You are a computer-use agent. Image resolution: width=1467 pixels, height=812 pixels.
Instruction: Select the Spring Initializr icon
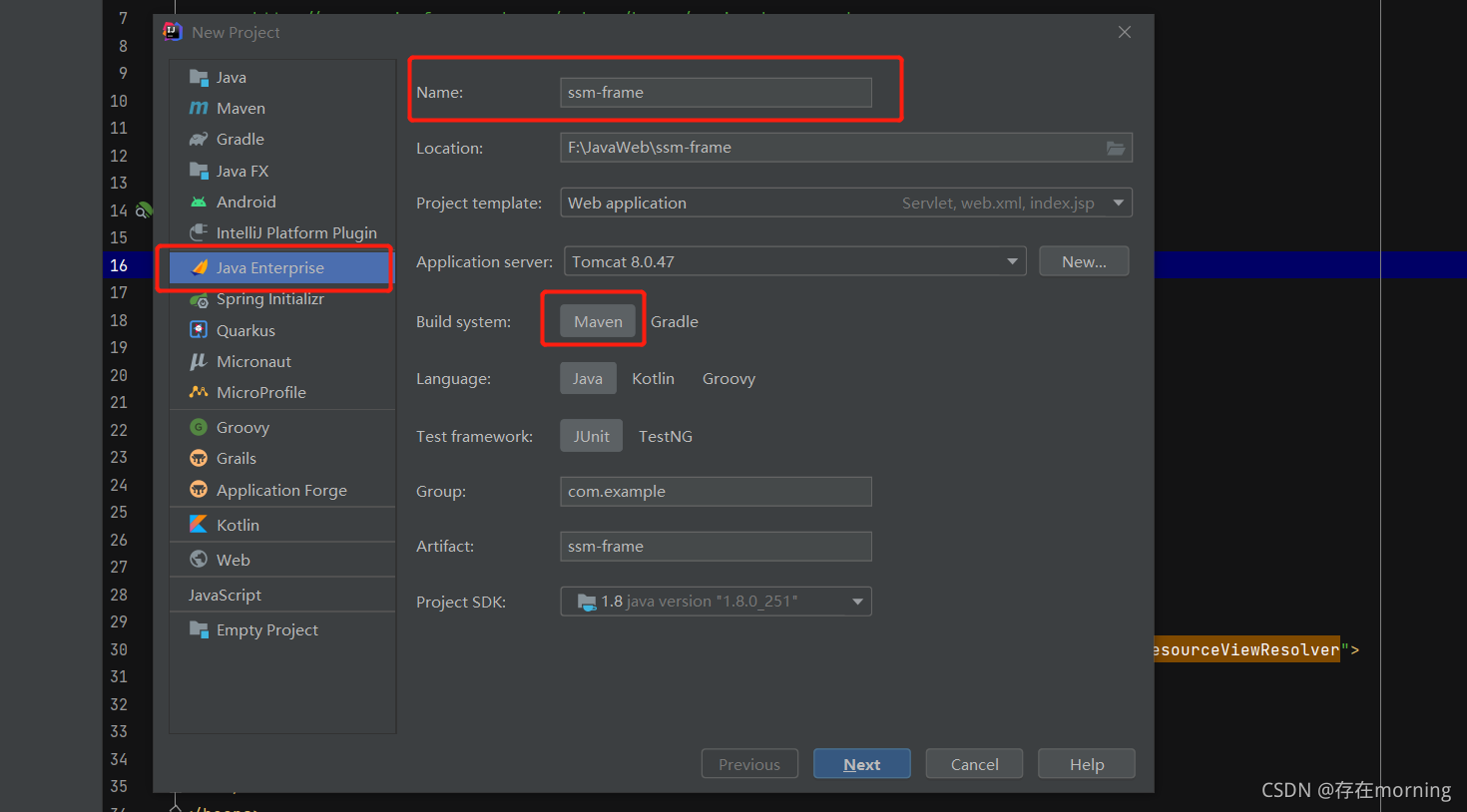(x=199, y=299)
